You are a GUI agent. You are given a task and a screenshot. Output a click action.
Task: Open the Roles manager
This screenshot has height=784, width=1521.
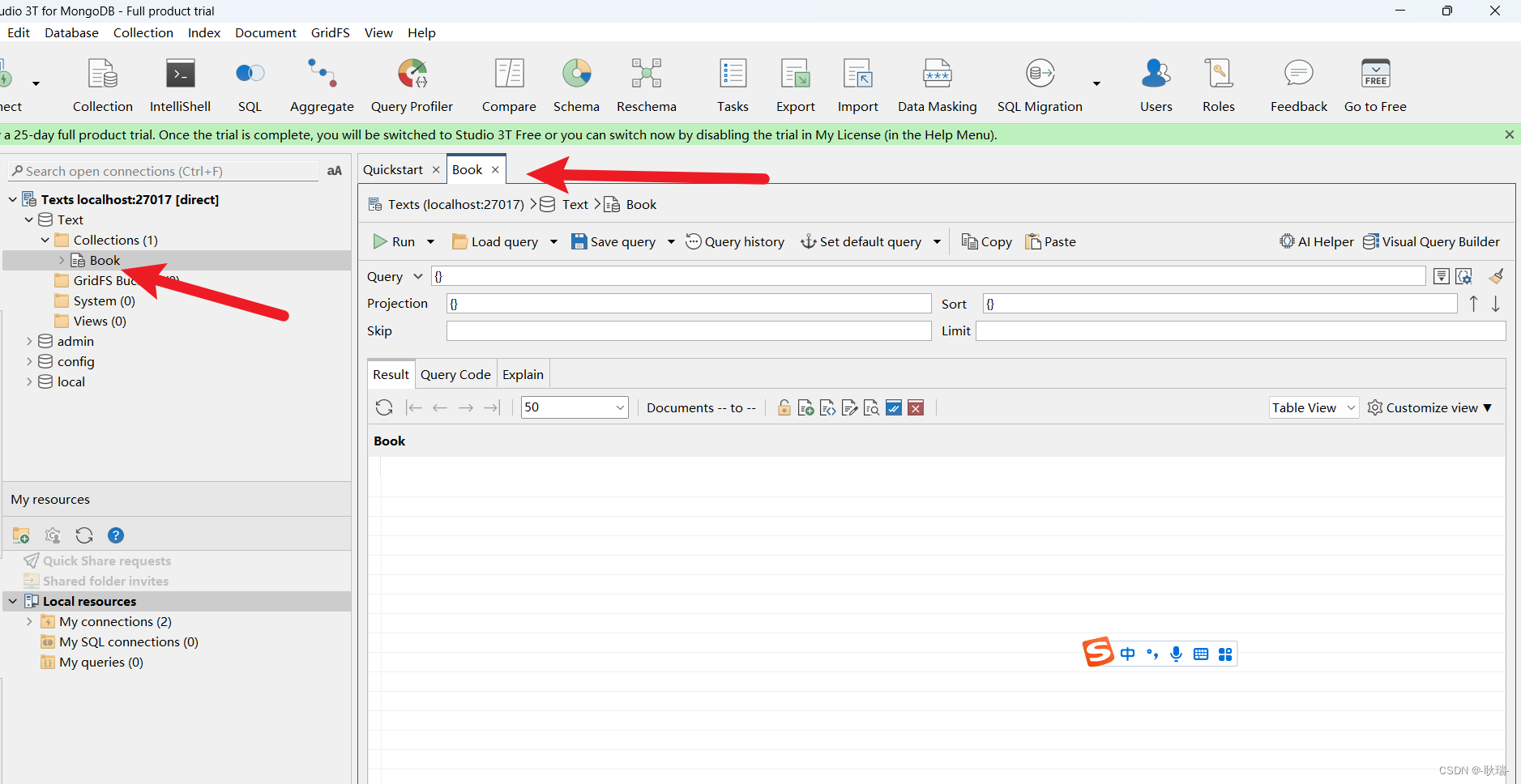click(x=1218, y=85)
